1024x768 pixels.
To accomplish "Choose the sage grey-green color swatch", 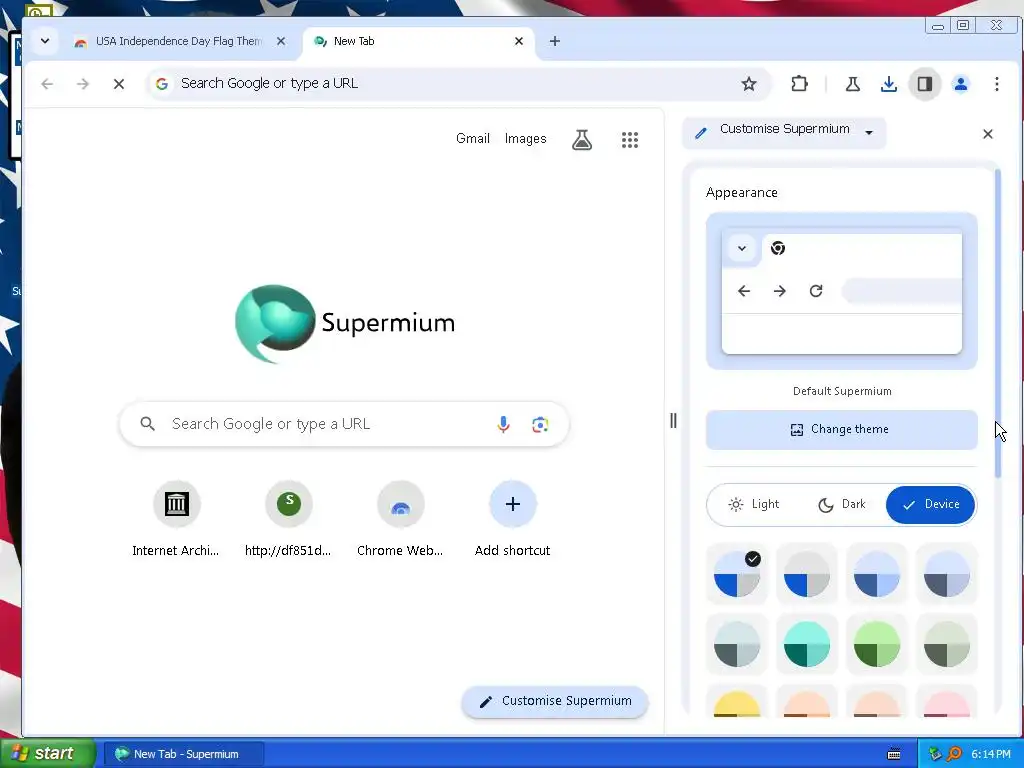I will point(946,645).
